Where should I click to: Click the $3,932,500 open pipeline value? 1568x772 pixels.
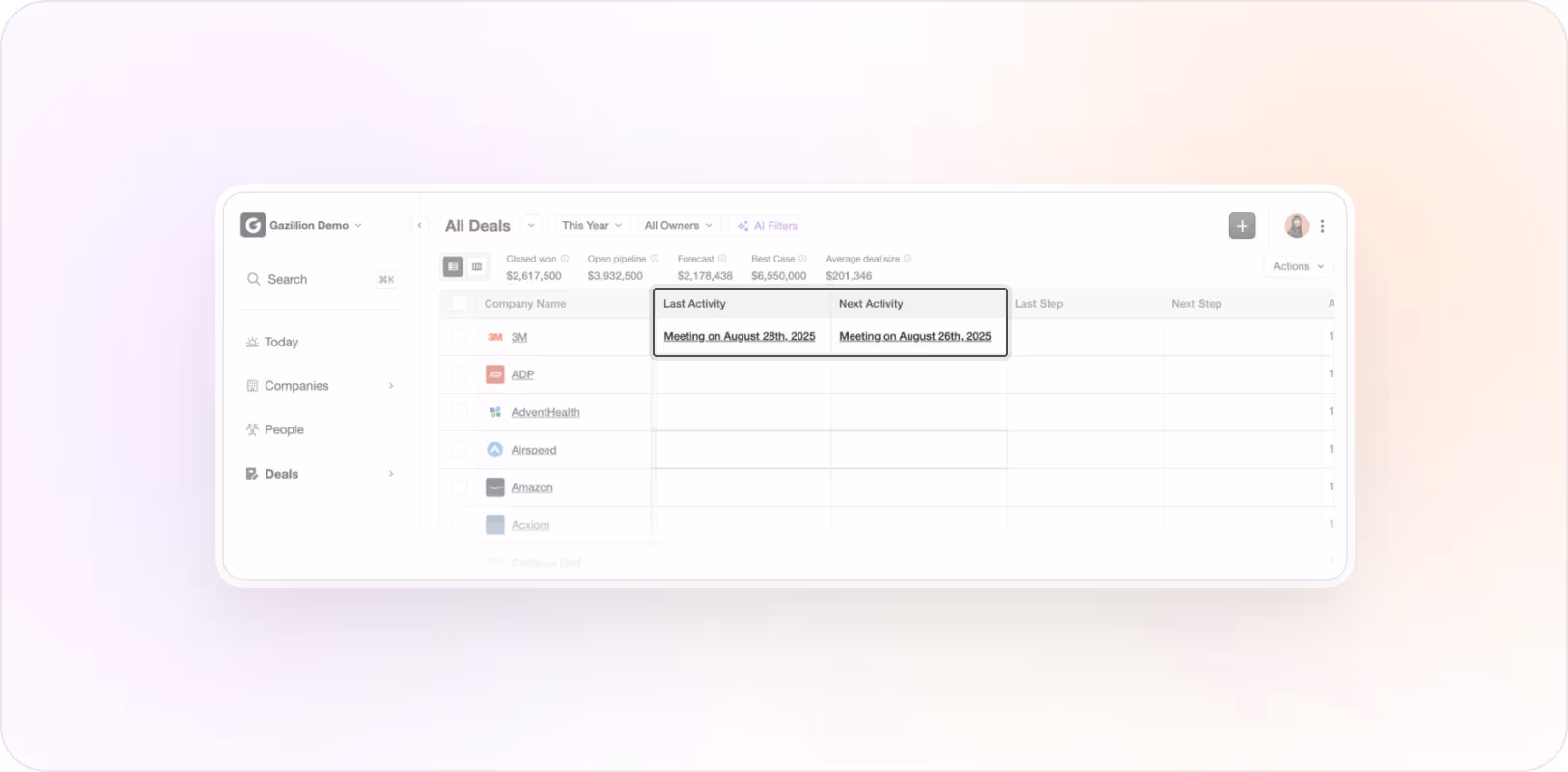click(615, 276)
